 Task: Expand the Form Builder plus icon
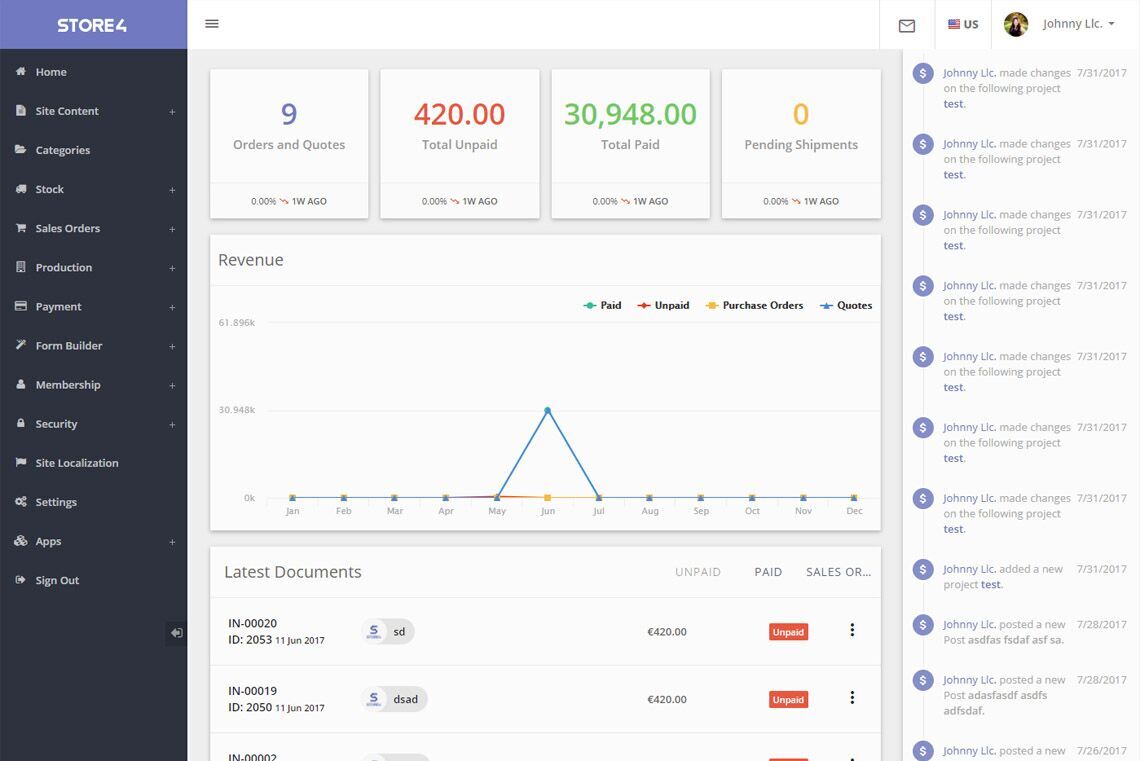(172, 347)
